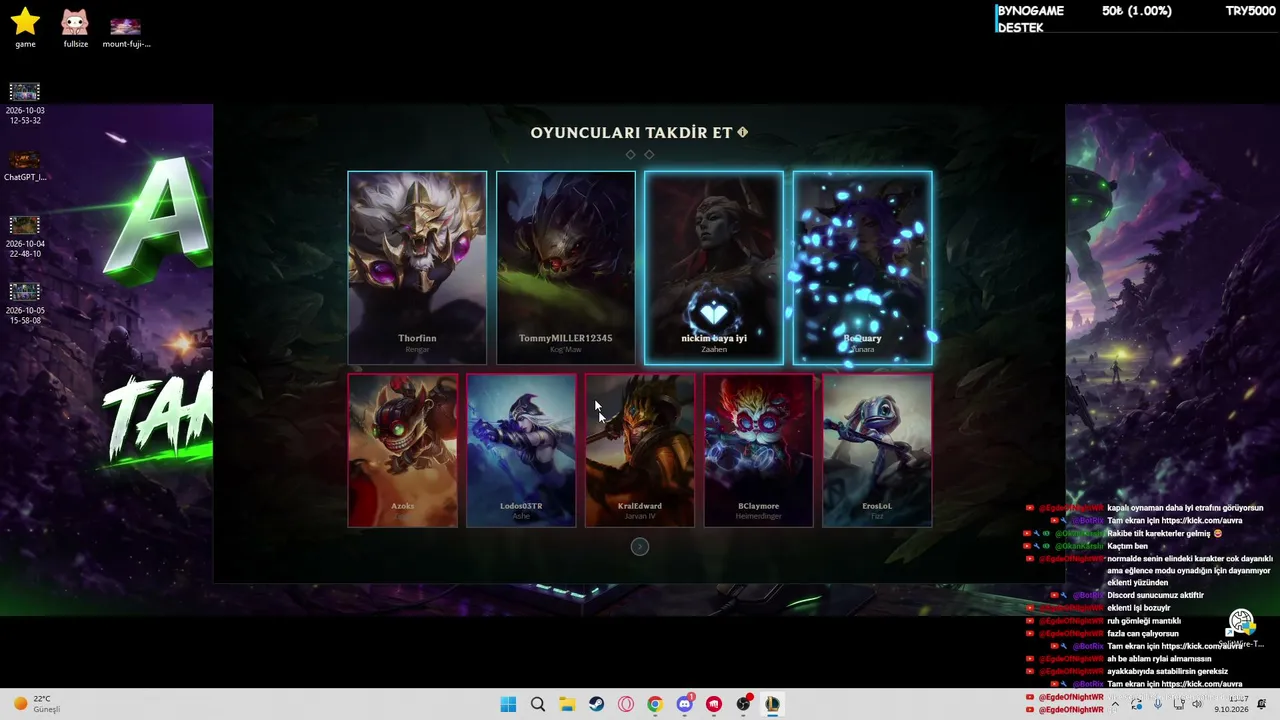
Task: Honor enemy player Azoks
Action: [x=403, y=450]
